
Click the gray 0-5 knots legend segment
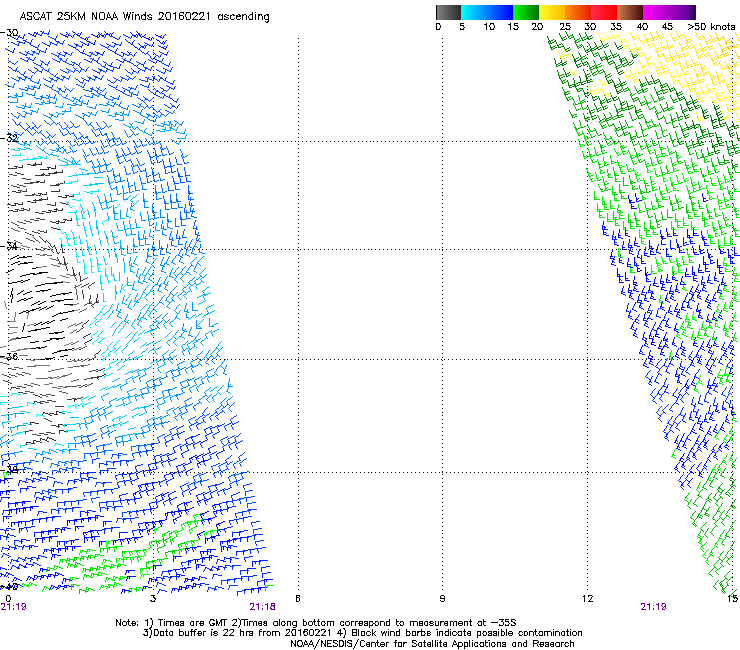448,12
